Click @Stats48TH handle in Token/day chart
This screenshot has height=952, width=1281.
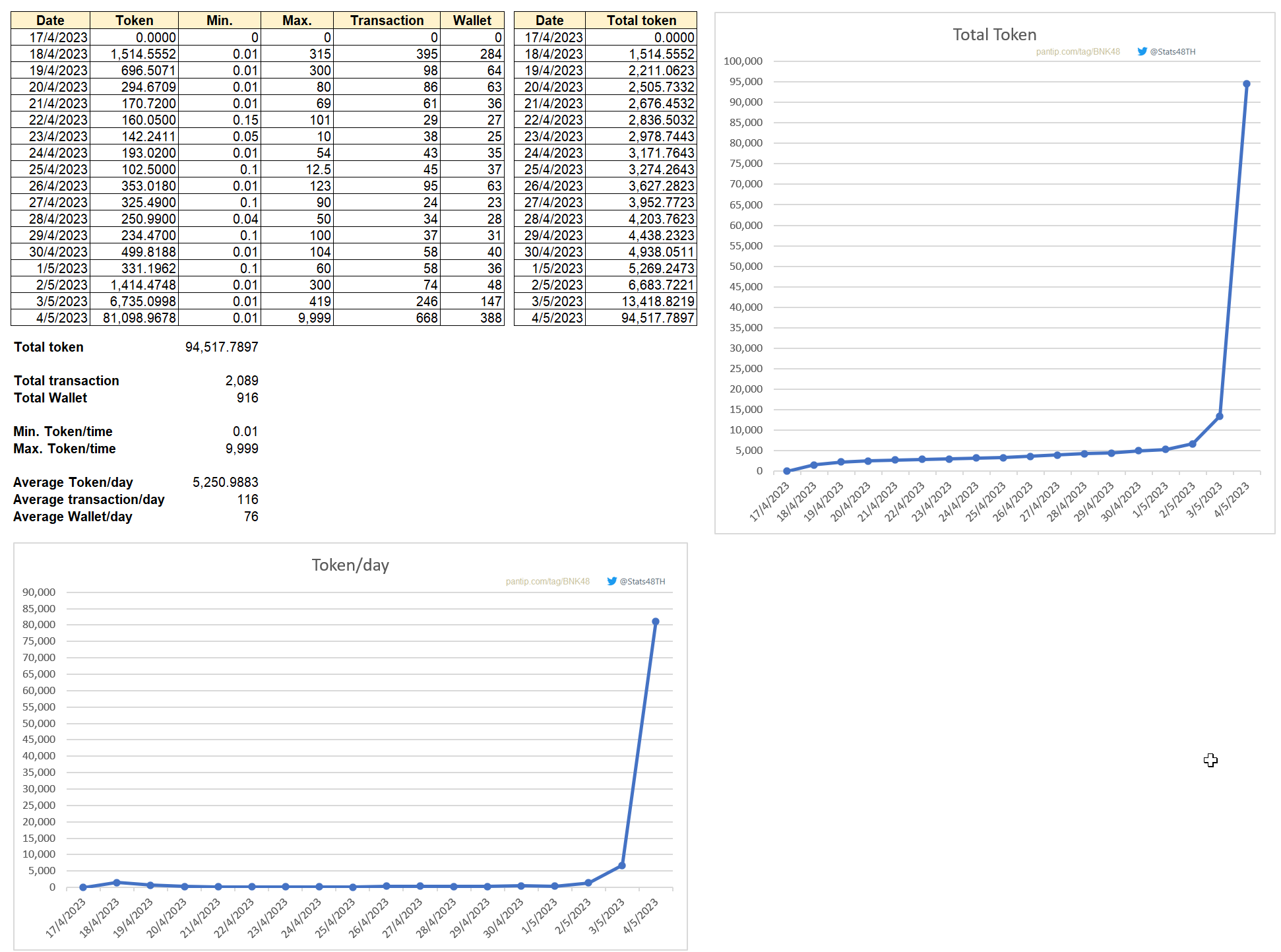642,581
